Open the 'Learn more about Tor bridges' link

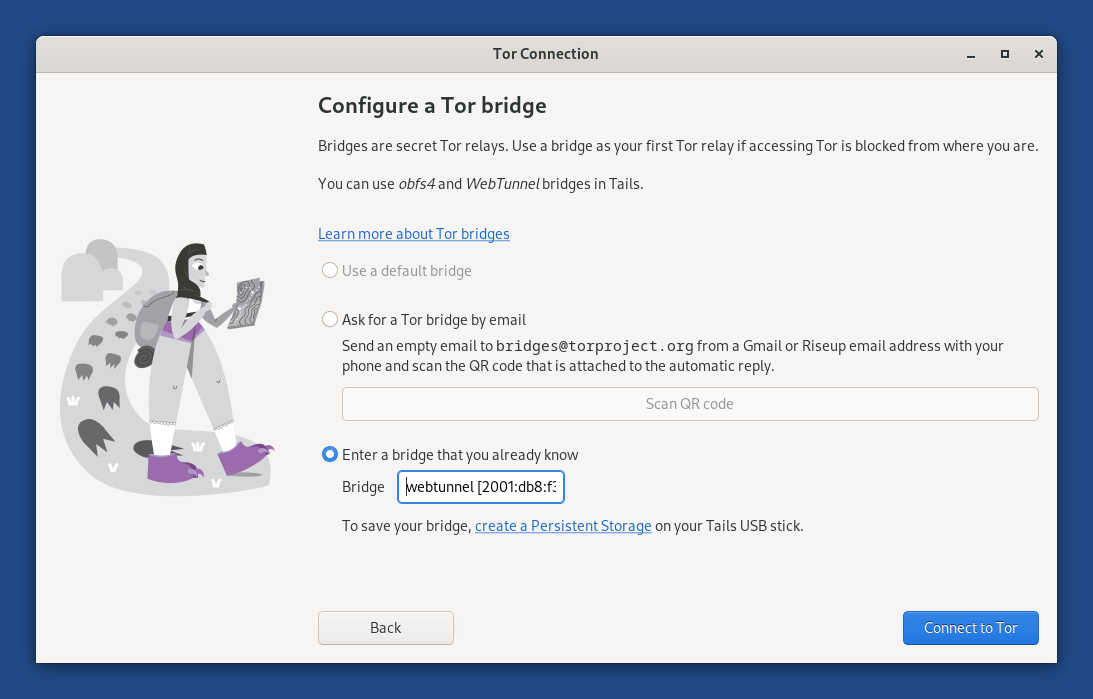413,233
